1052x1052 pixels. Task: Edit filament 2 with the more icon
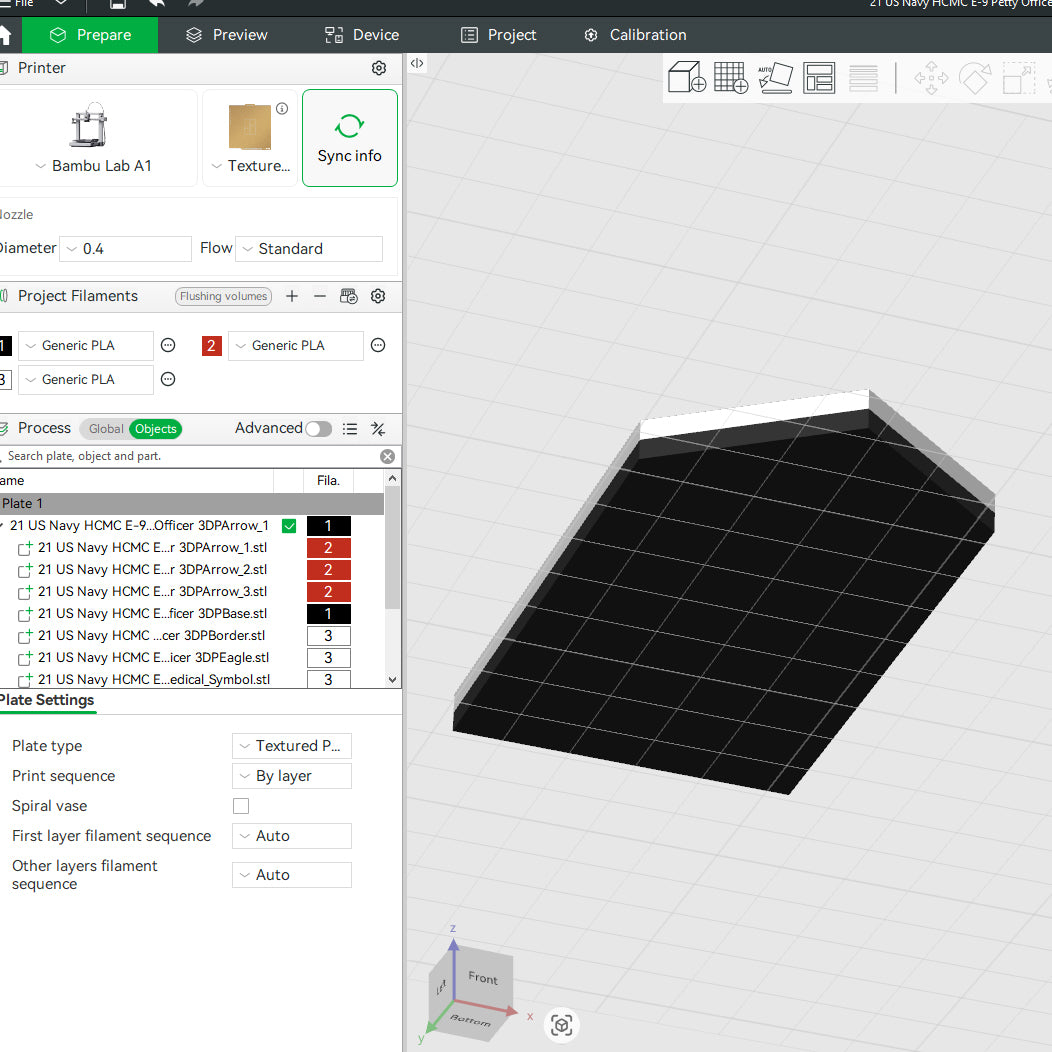tap(378, 345)
